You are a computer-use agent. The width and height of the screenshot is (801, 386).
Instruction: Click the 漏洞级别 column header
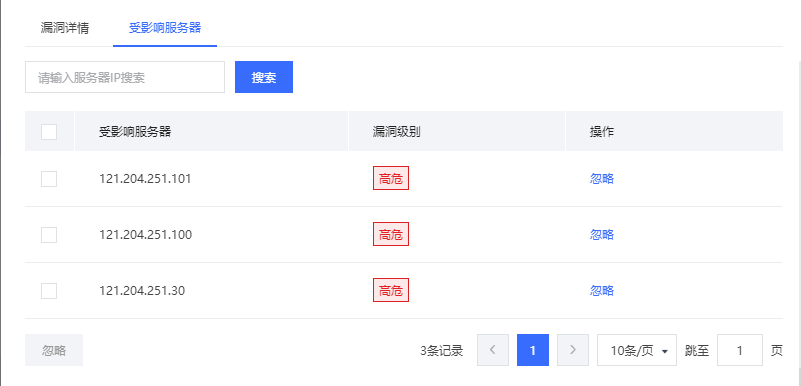point(396,132)
